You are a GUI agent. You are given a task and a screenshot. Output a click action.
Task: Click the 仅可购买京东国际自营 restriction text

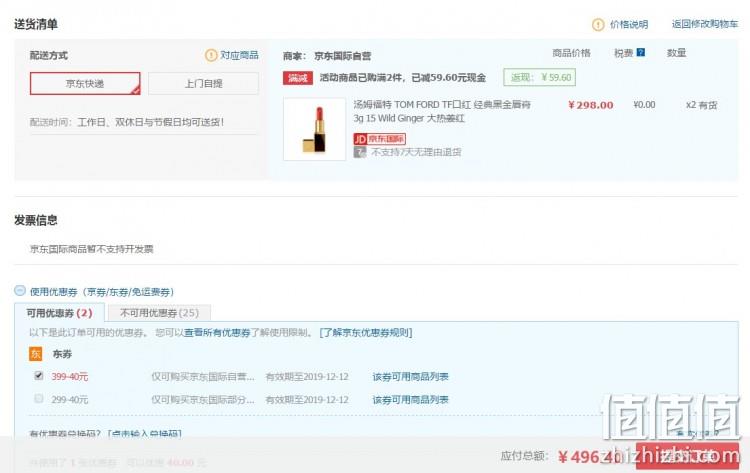(203, 377)
